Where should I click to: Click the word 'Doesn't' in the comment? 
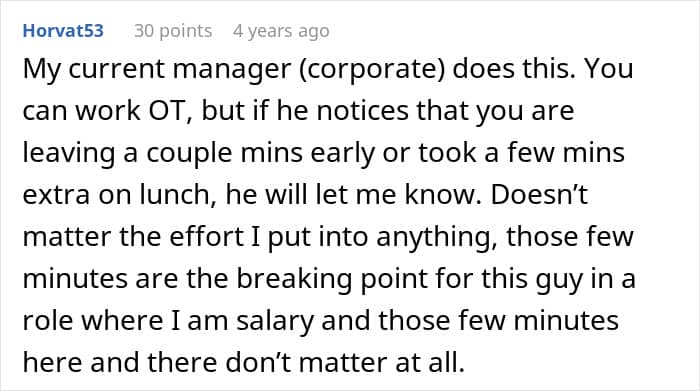point(539,195)
